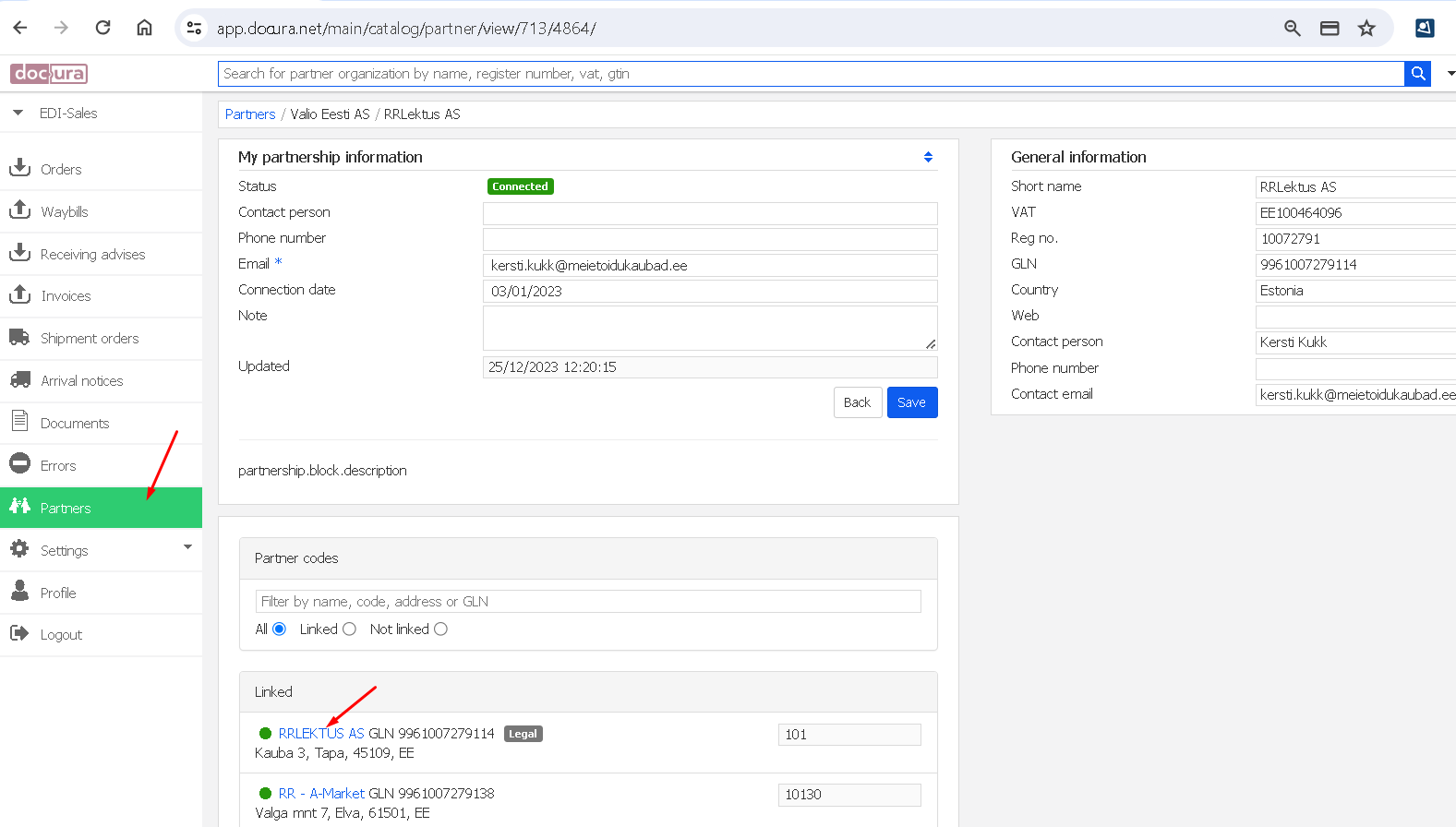Click the GLN field in General information
1456x827 pixels.
[1355, 265]
